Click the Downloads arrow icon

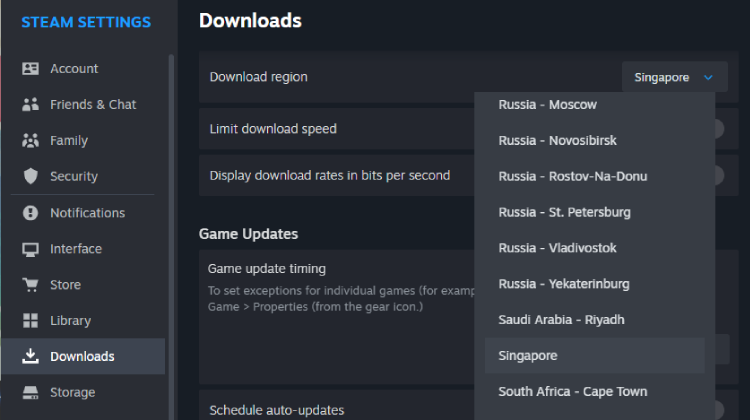(x=31, y=356)
